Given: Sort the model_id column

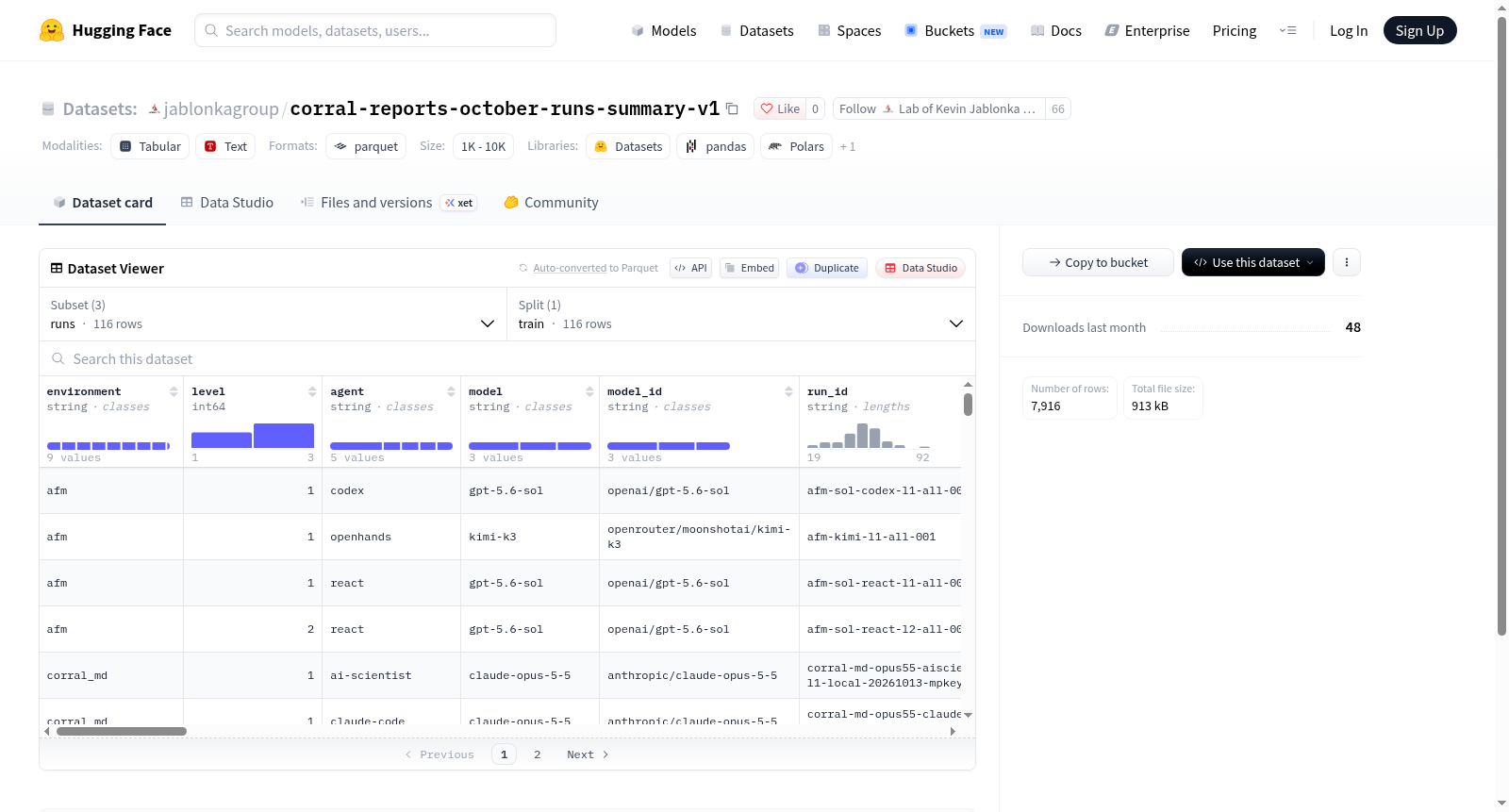Looking at the screenshot, I should point(788,391).
